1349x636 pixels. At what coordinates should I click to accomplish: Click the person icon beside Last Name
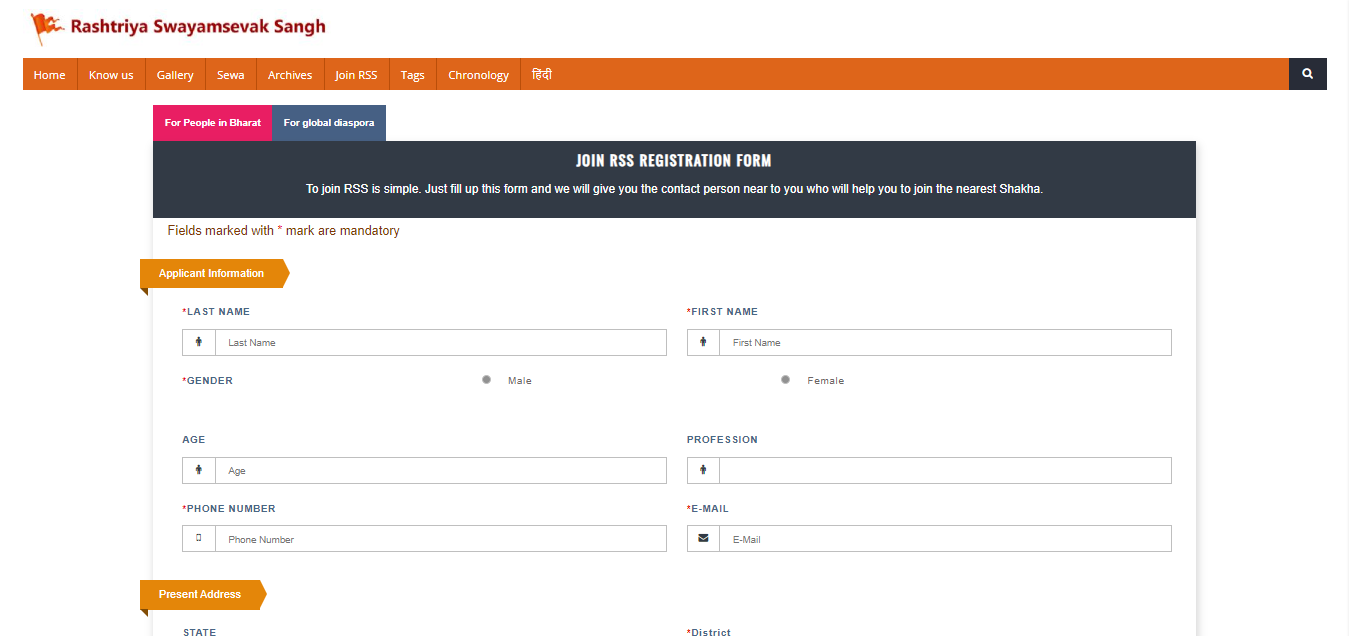pyautogui.click(x=199, y=342)
